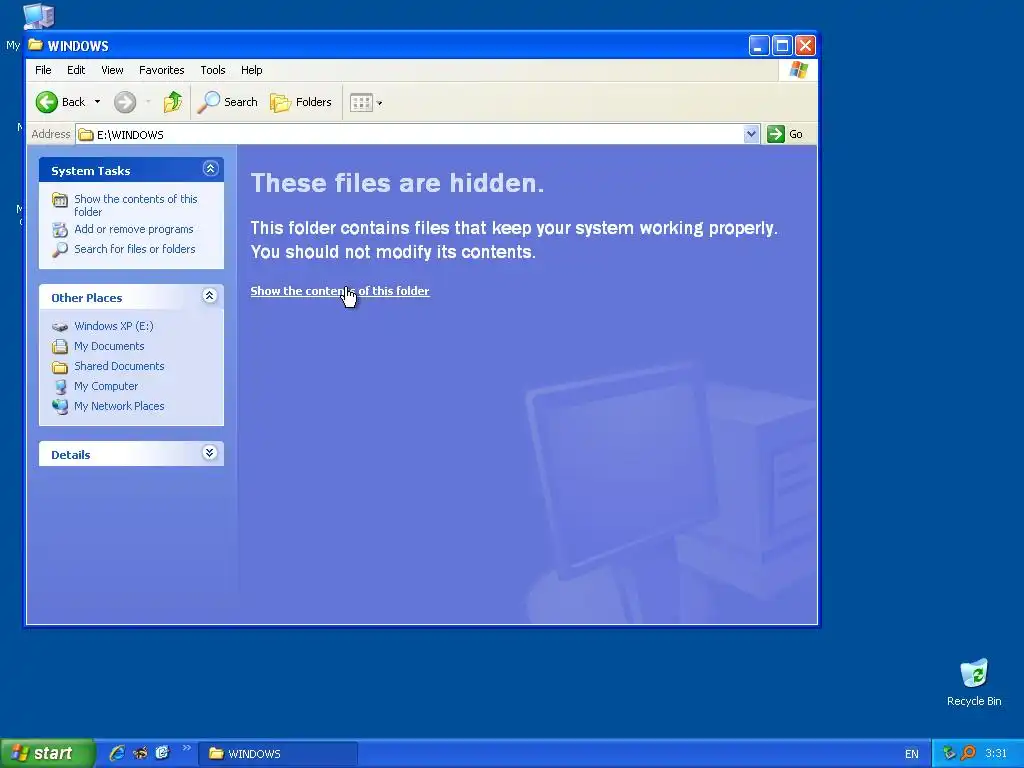Click the magnifier icon beside Search for files
Screen dimensions: 1024x768
(x=60, y=249)
